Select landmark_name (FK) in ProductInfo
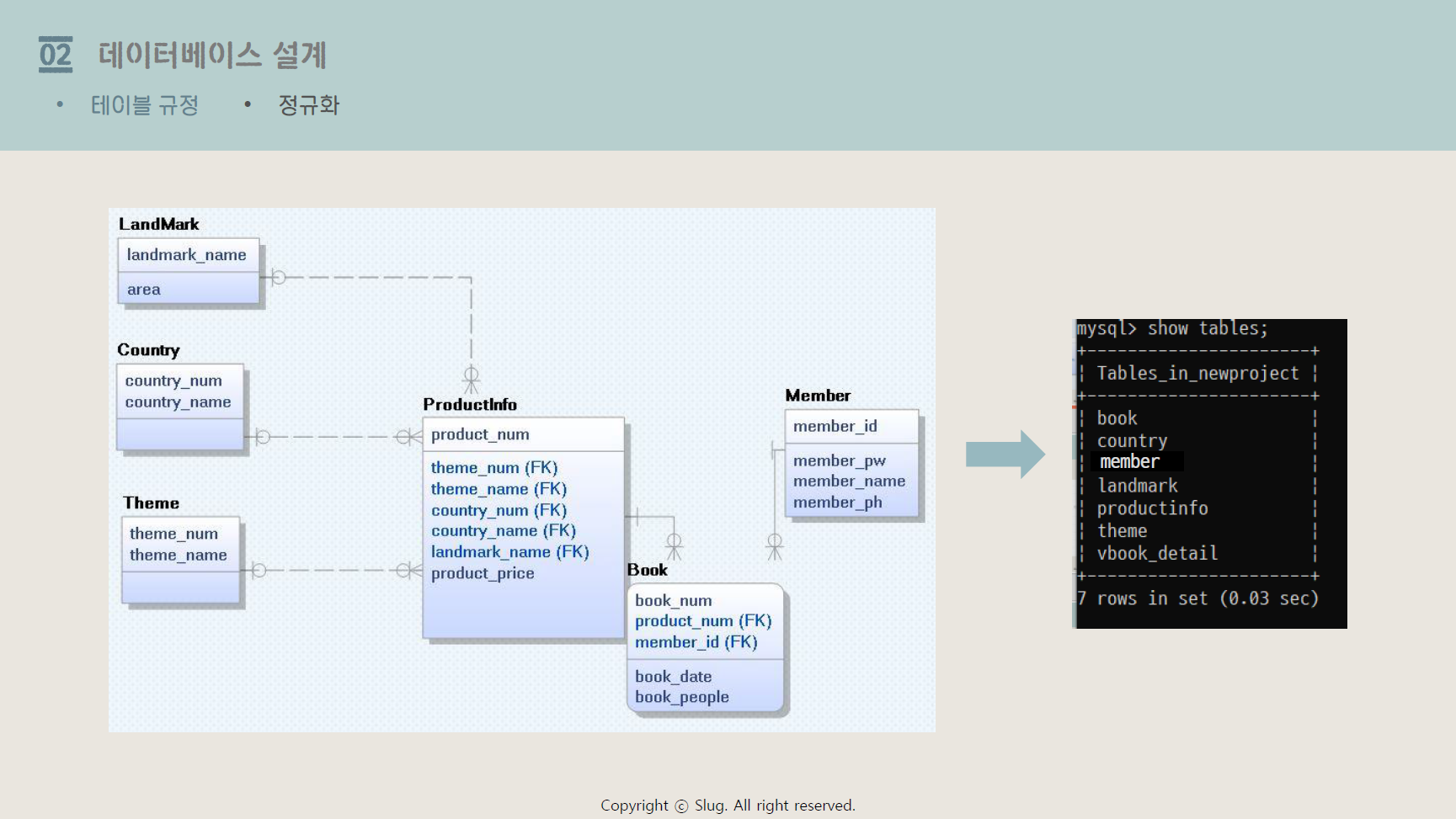 tap(510, 552)
